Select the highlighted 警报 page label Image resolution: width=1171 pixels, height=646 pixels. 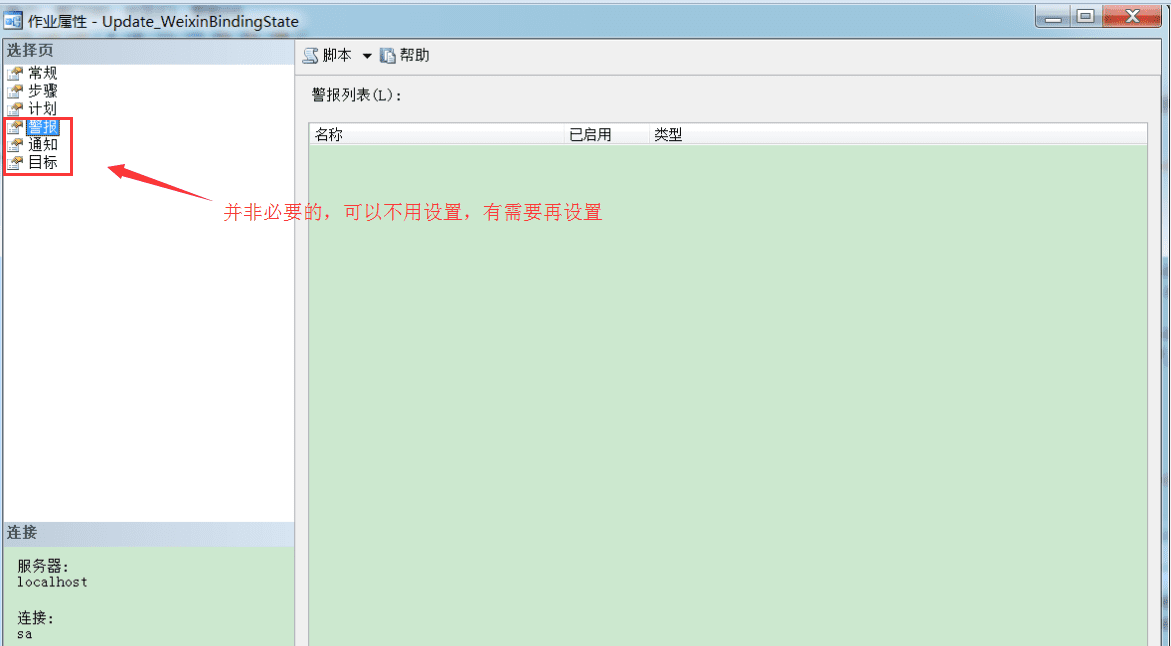(43, 127)
